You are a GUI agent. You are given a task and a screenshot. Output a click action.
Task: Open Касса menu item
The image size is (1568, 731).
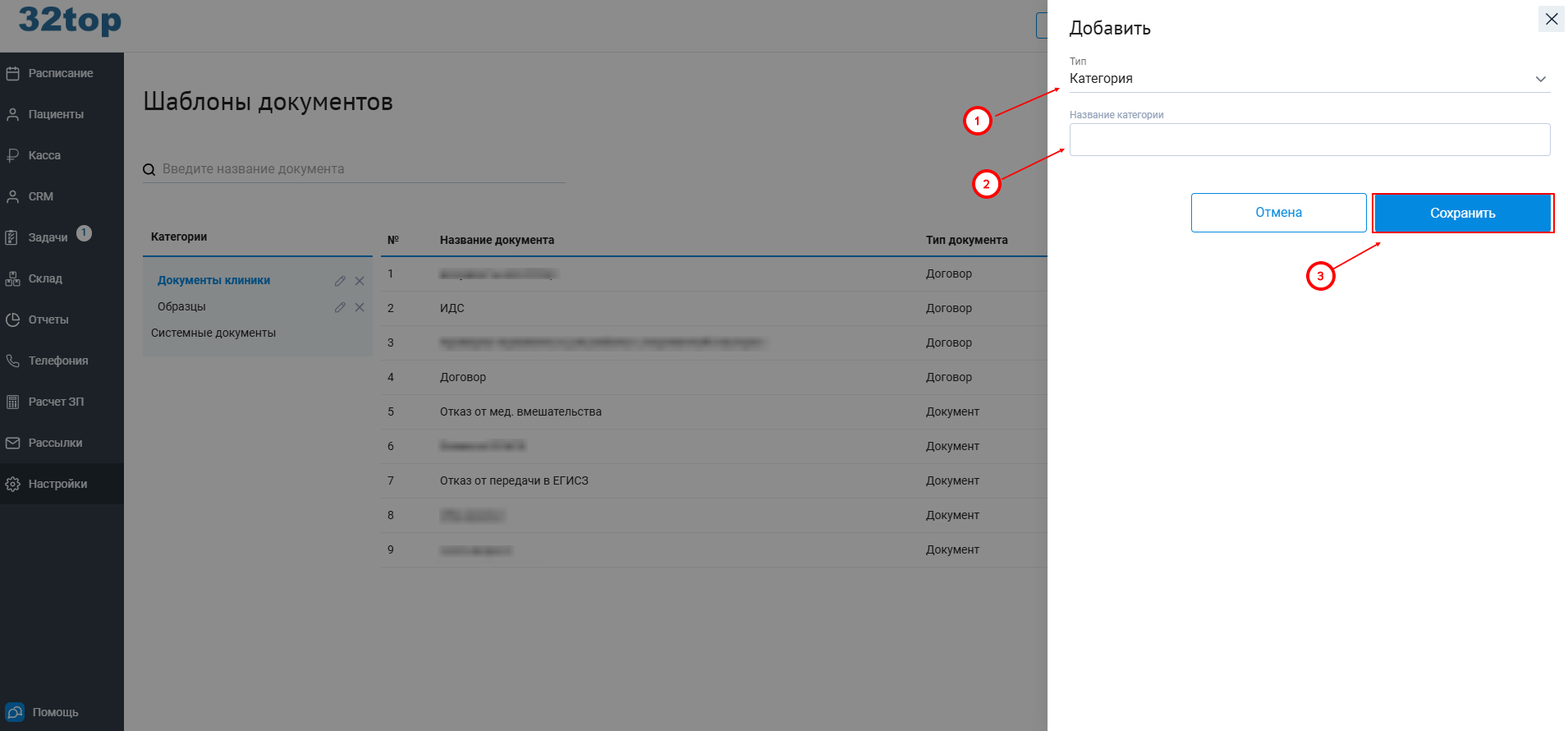(x=44, y=155)
